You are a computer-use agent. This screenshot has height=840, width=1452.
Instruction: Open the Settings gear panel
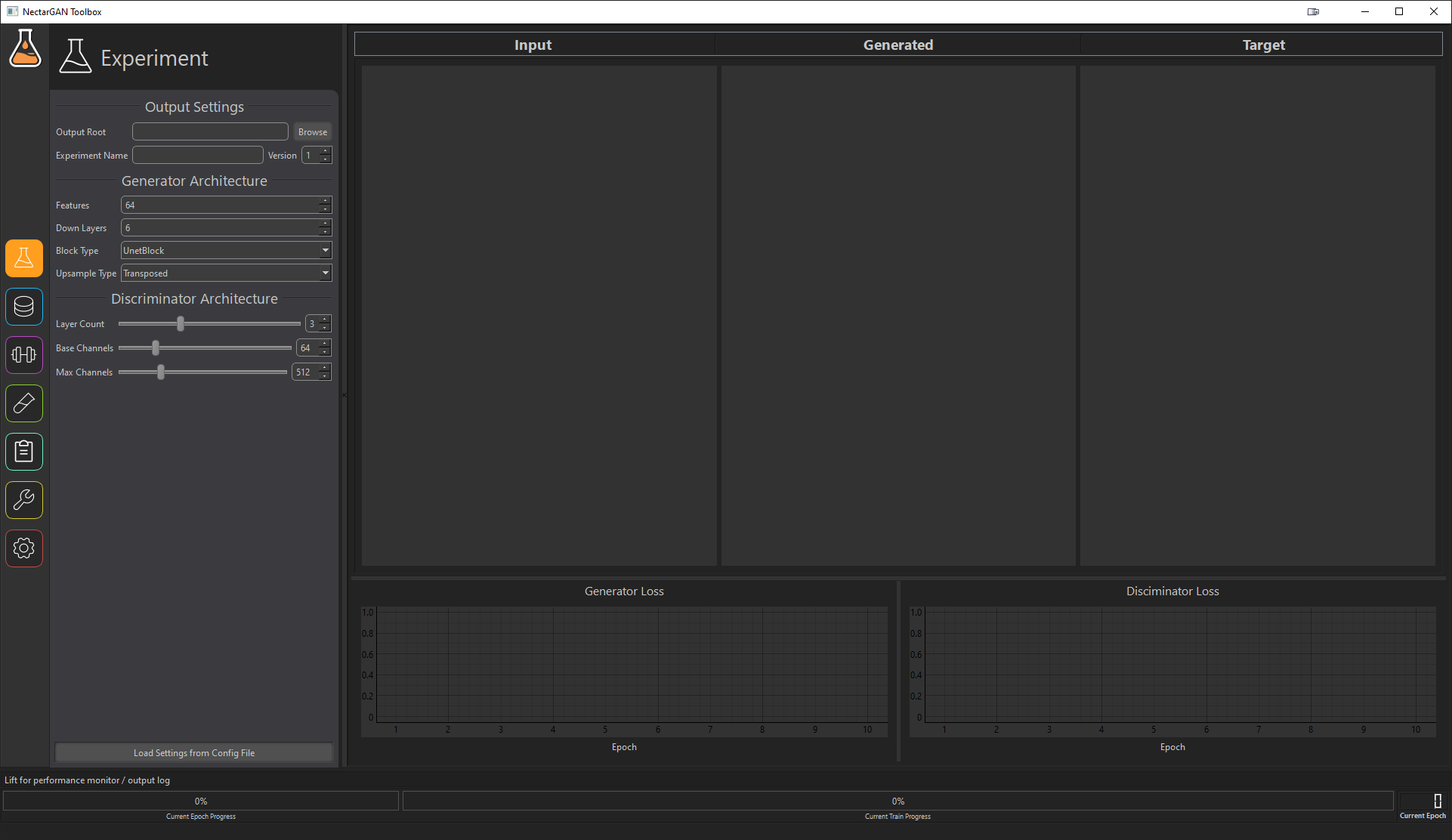(x=23, y=548)
